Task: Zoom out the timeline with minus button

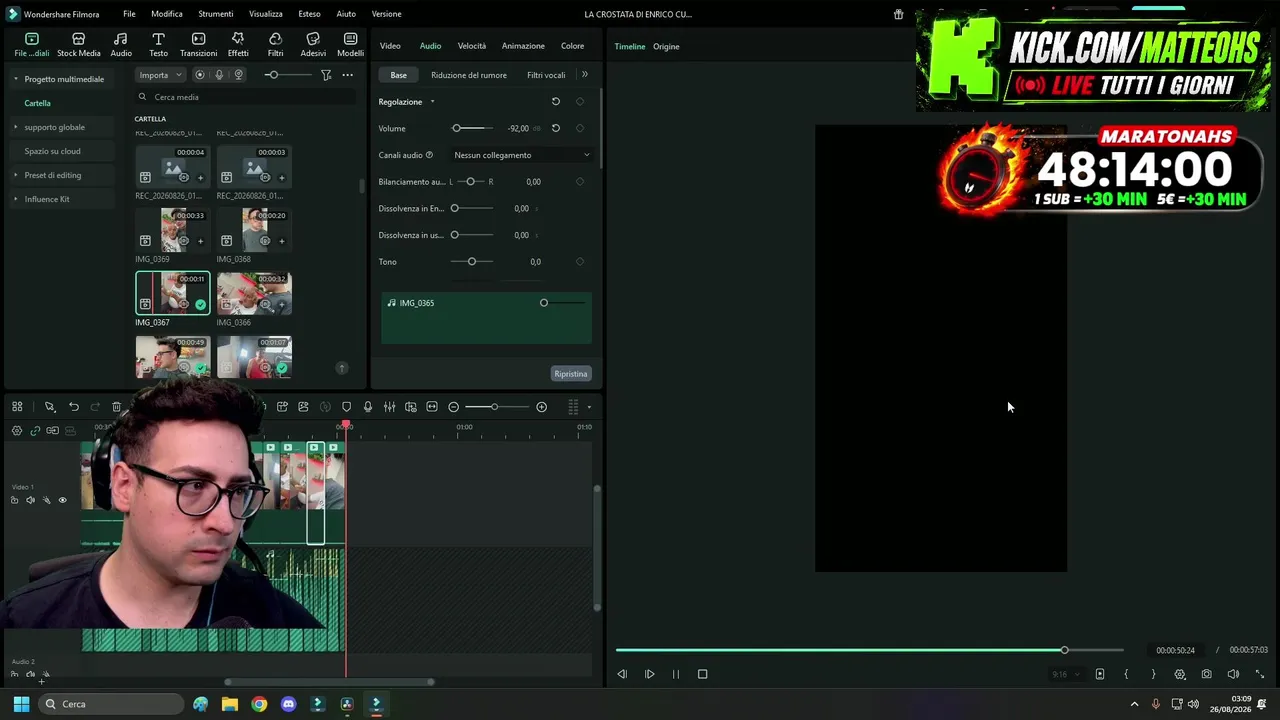Action: click(x=454, y=407)
